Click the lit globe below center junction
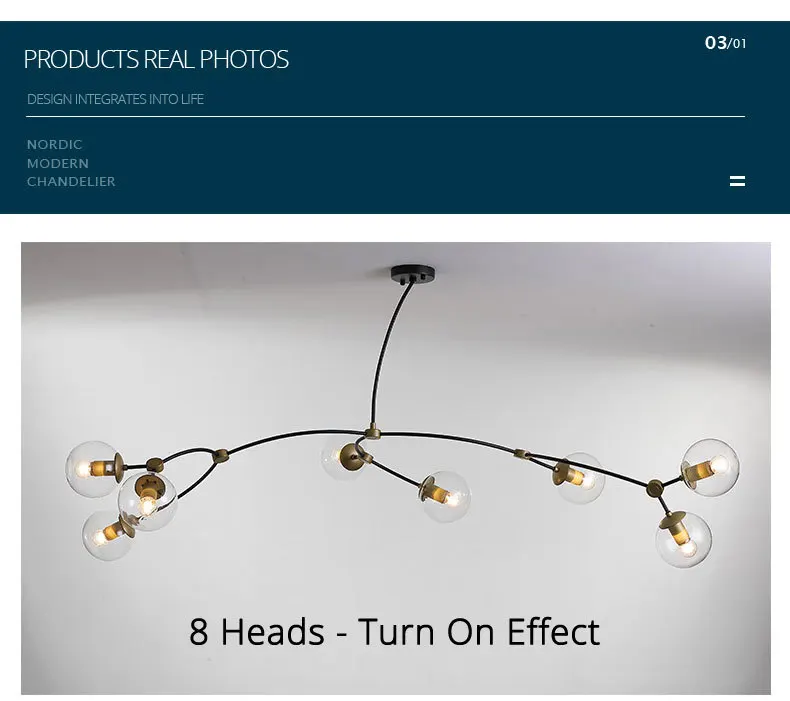Screen dimensions: 790x701 pos(445,496)
